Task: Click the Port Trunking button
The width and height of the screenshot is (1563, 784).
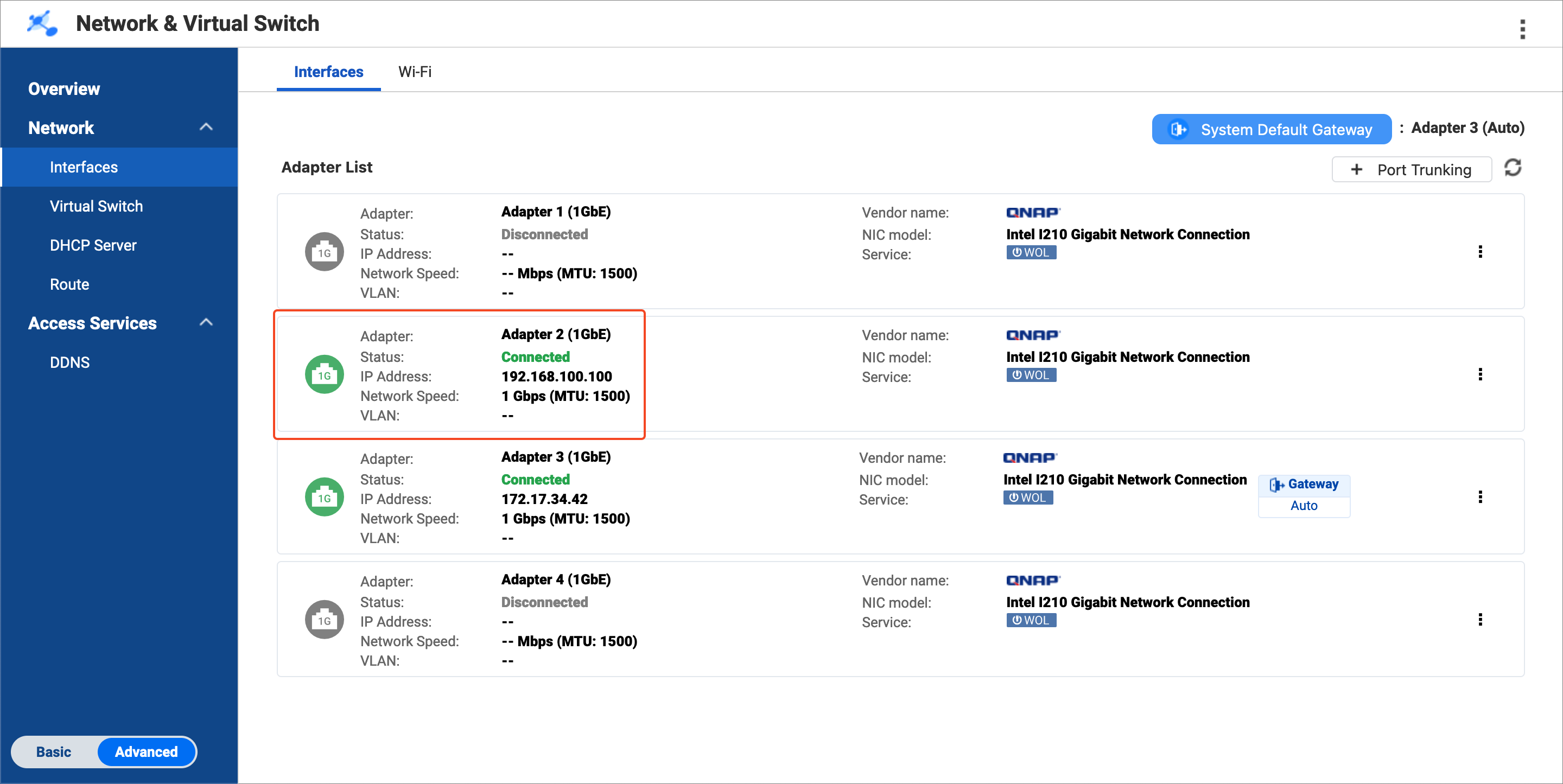Action: click(x=1411, y=169)
